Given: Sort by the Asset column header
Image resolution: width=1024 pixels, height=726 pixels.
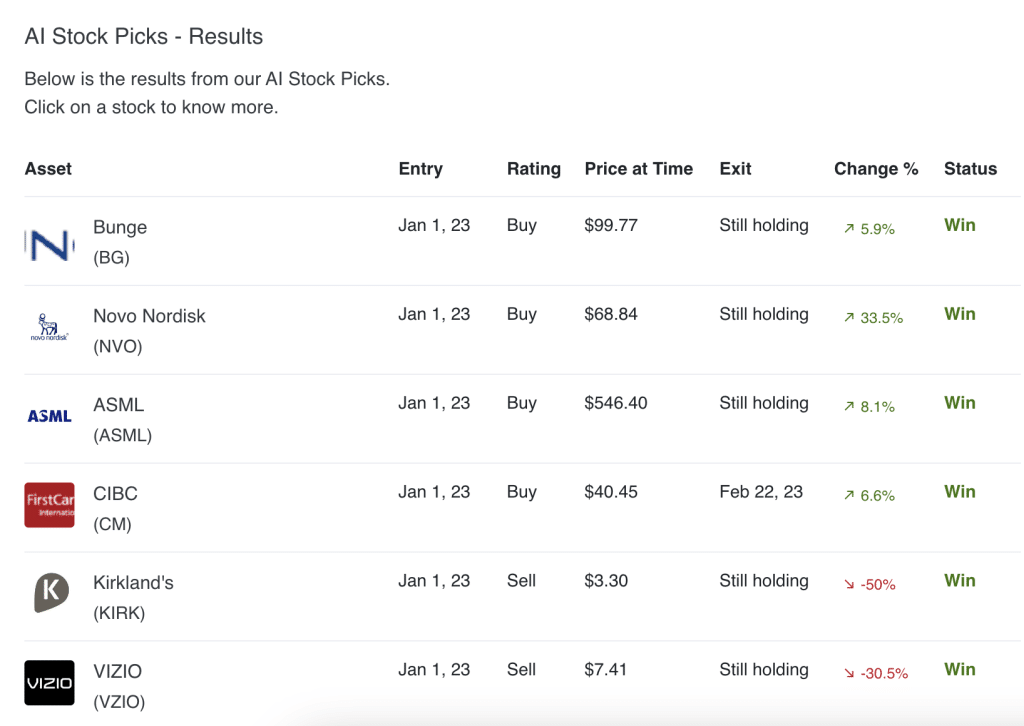Looking at the screenshot, I should click(x=47, y=168).
